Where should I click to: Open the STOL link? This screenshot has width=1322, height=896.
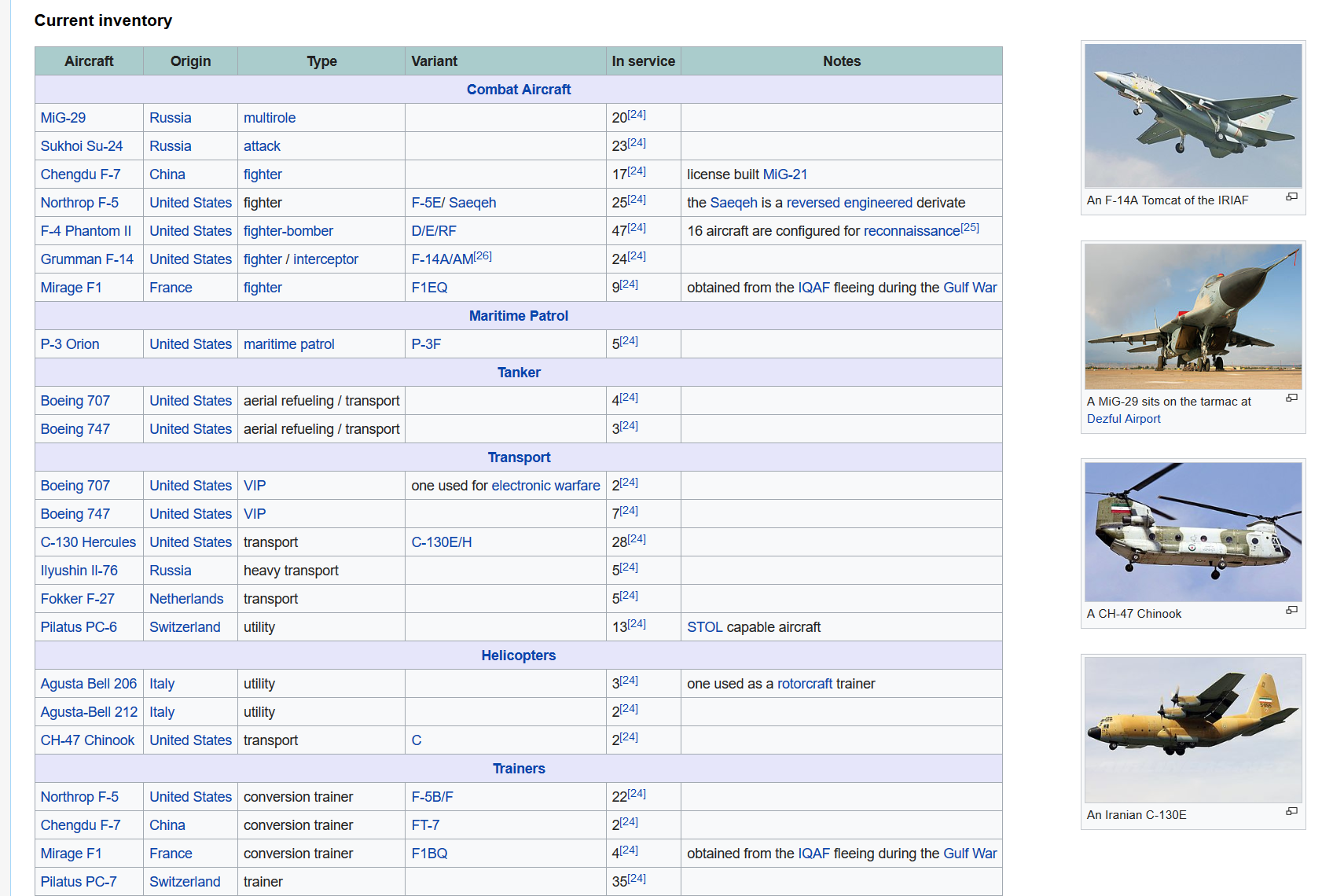pyautogui.click(x=705, y=627)
